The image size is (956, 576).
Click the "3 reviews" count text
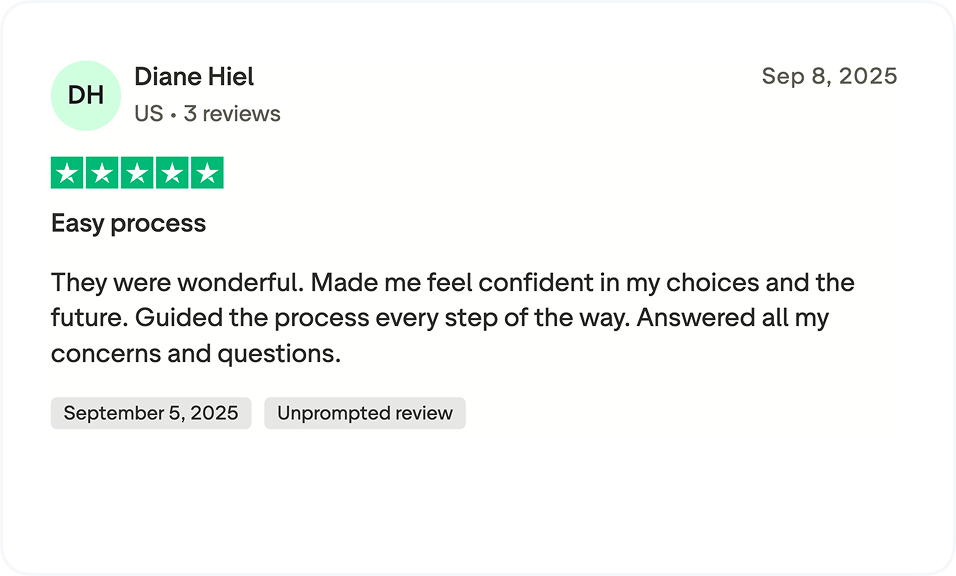[x=232, y=114]
